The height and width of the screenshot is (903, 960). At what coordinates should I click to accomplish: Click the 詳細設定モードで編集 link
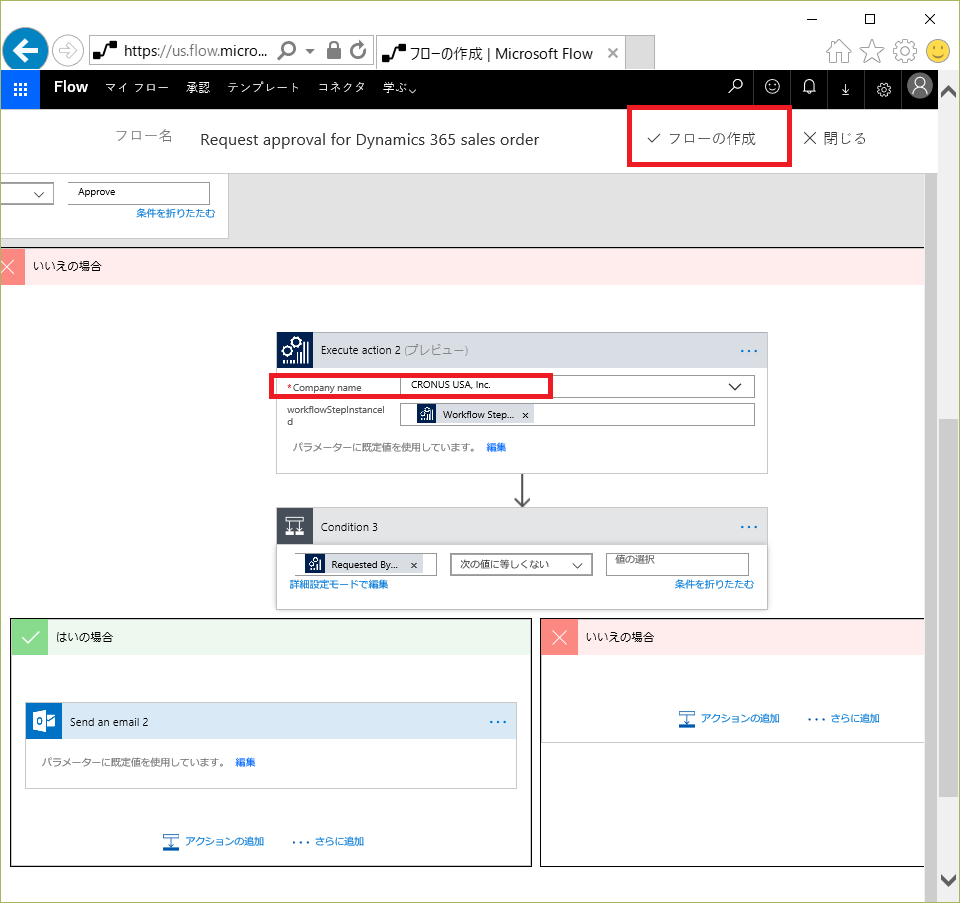[339, 585]
